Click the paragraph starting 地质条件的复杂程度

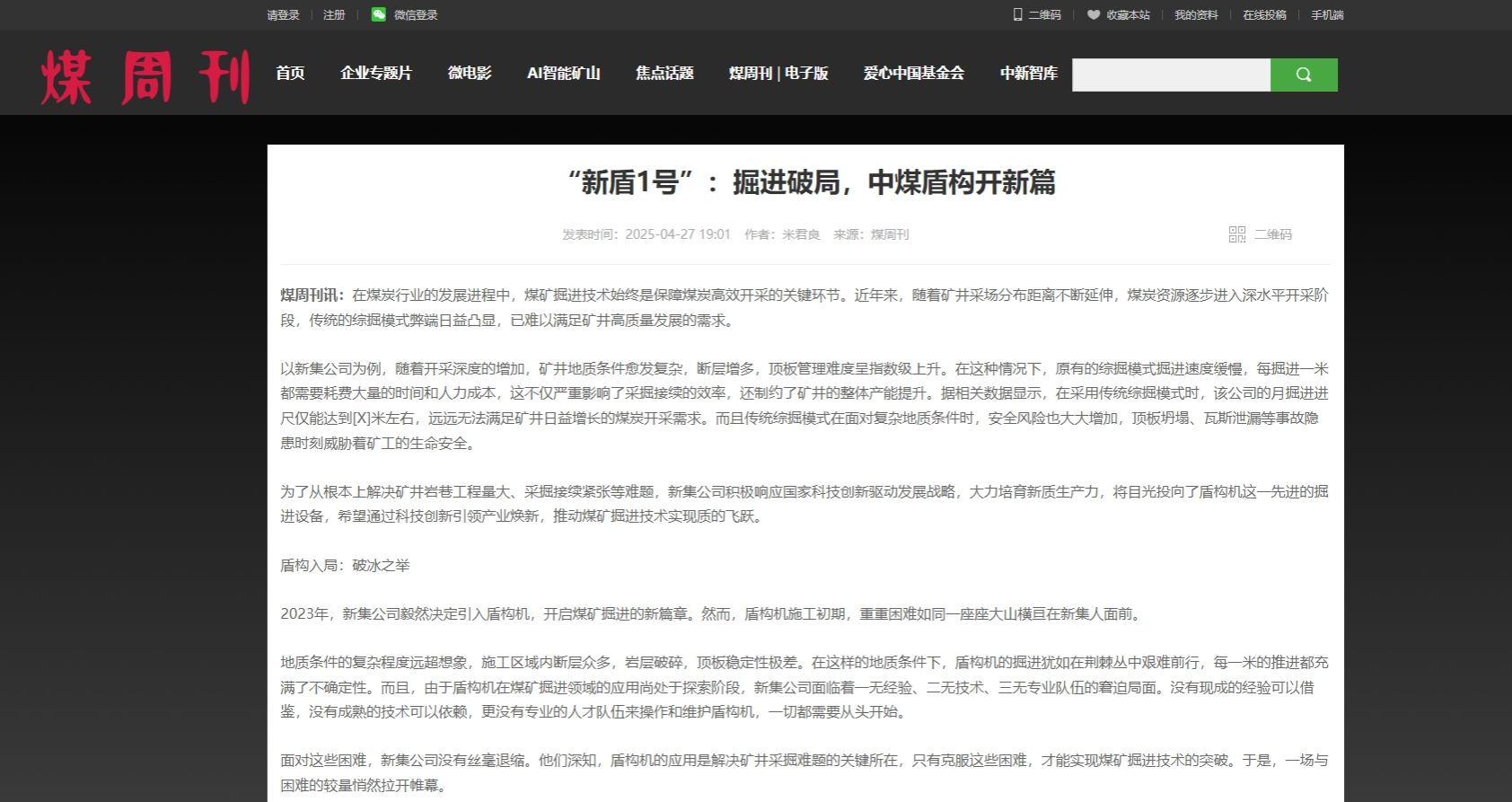coord(804,687)
